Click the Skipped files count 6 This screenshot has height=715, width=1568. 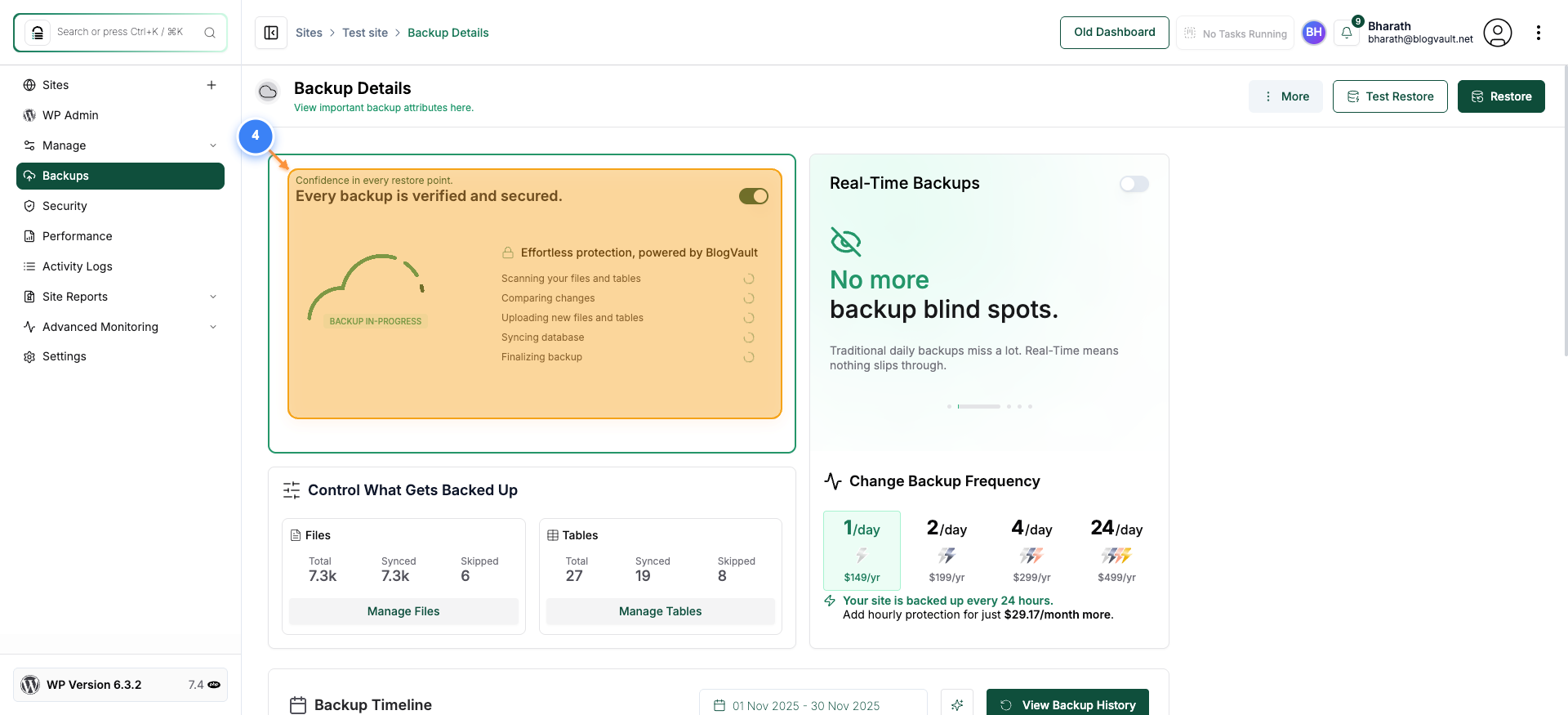[x=465, y=576]
